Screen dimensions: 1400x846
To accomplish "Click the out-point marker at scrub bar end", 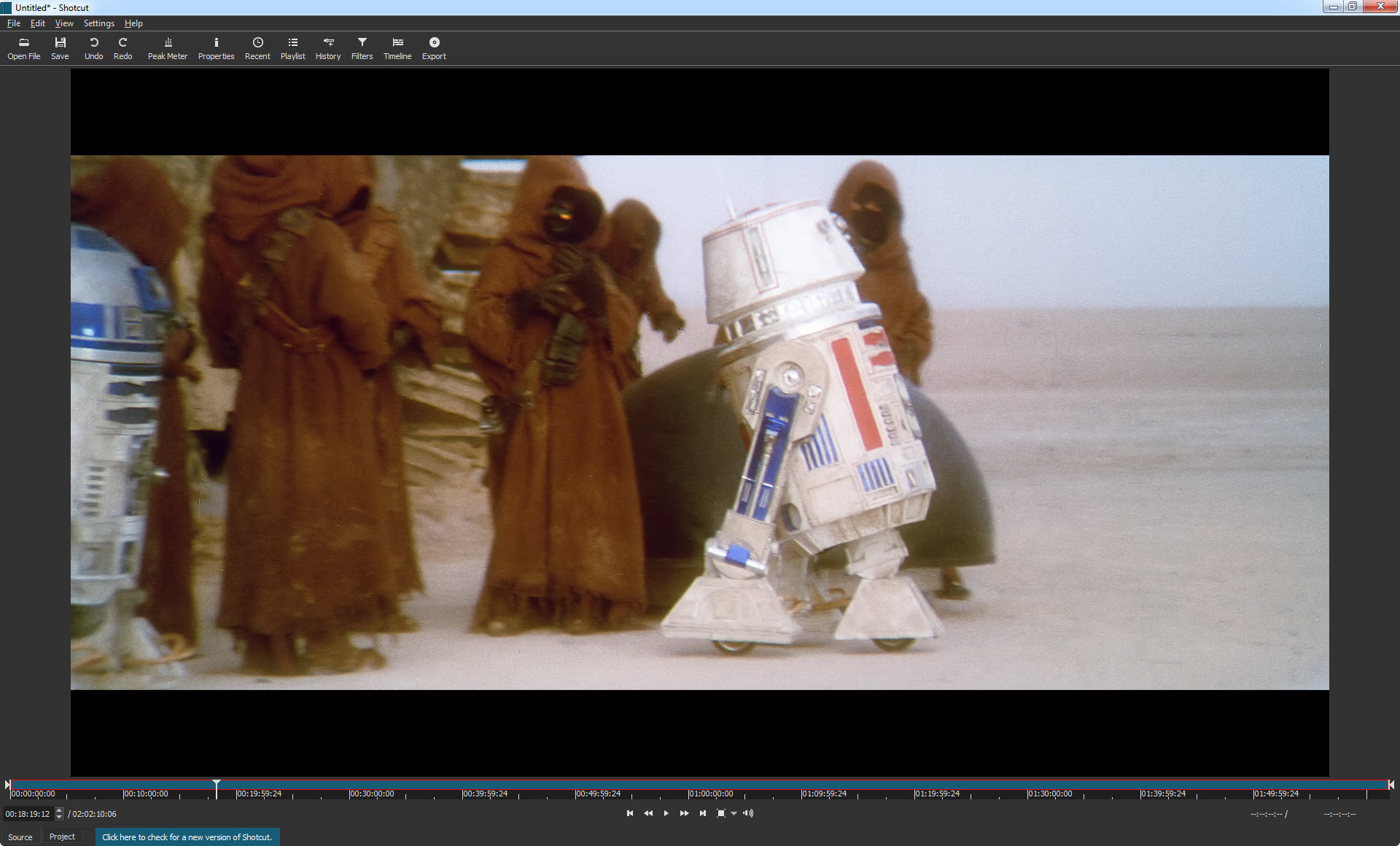I will pyautogui.click(x=1391, y=785).
